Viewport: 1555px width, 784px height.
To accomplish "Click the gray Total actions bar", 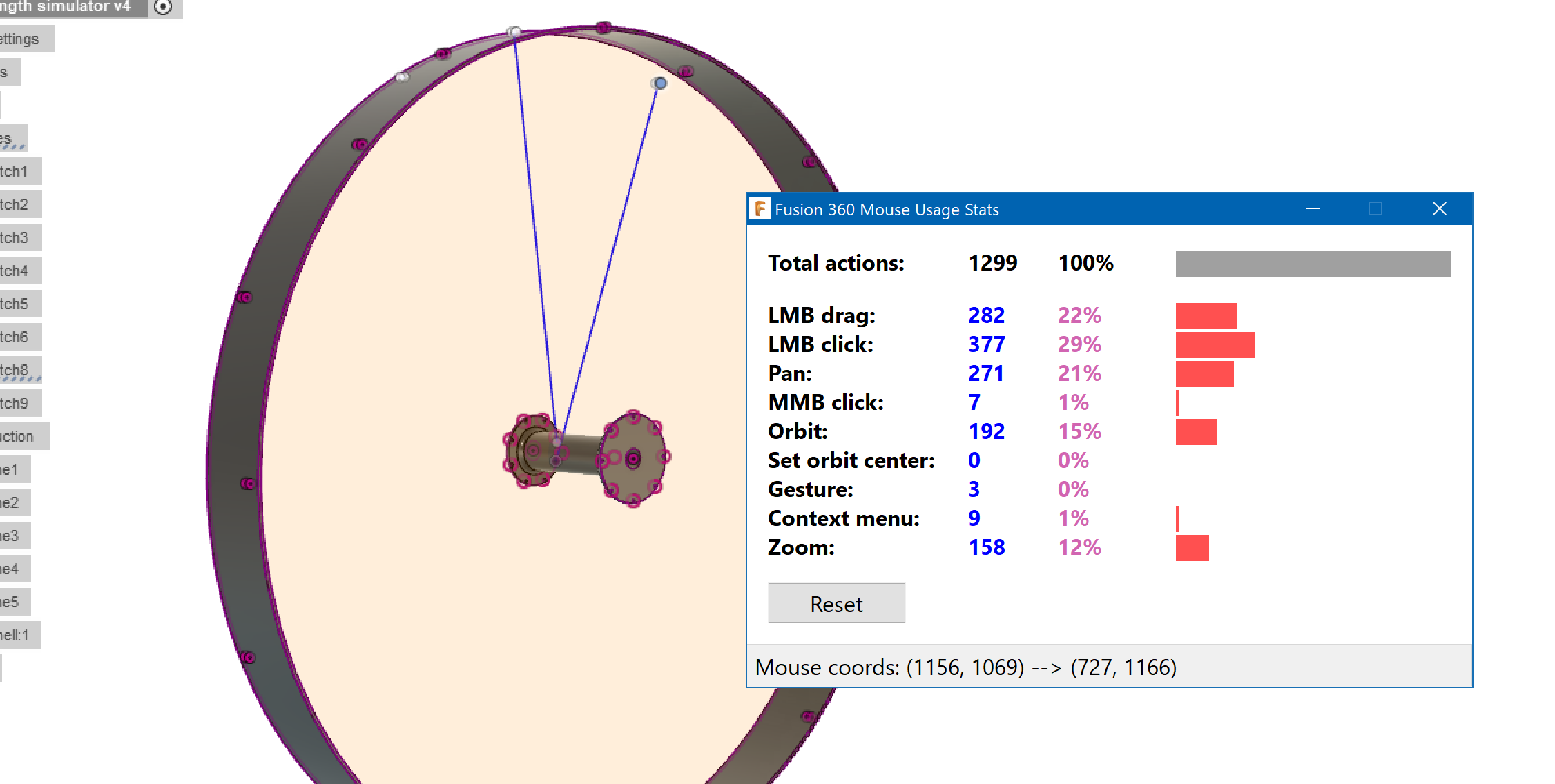I will (1313, 264).
